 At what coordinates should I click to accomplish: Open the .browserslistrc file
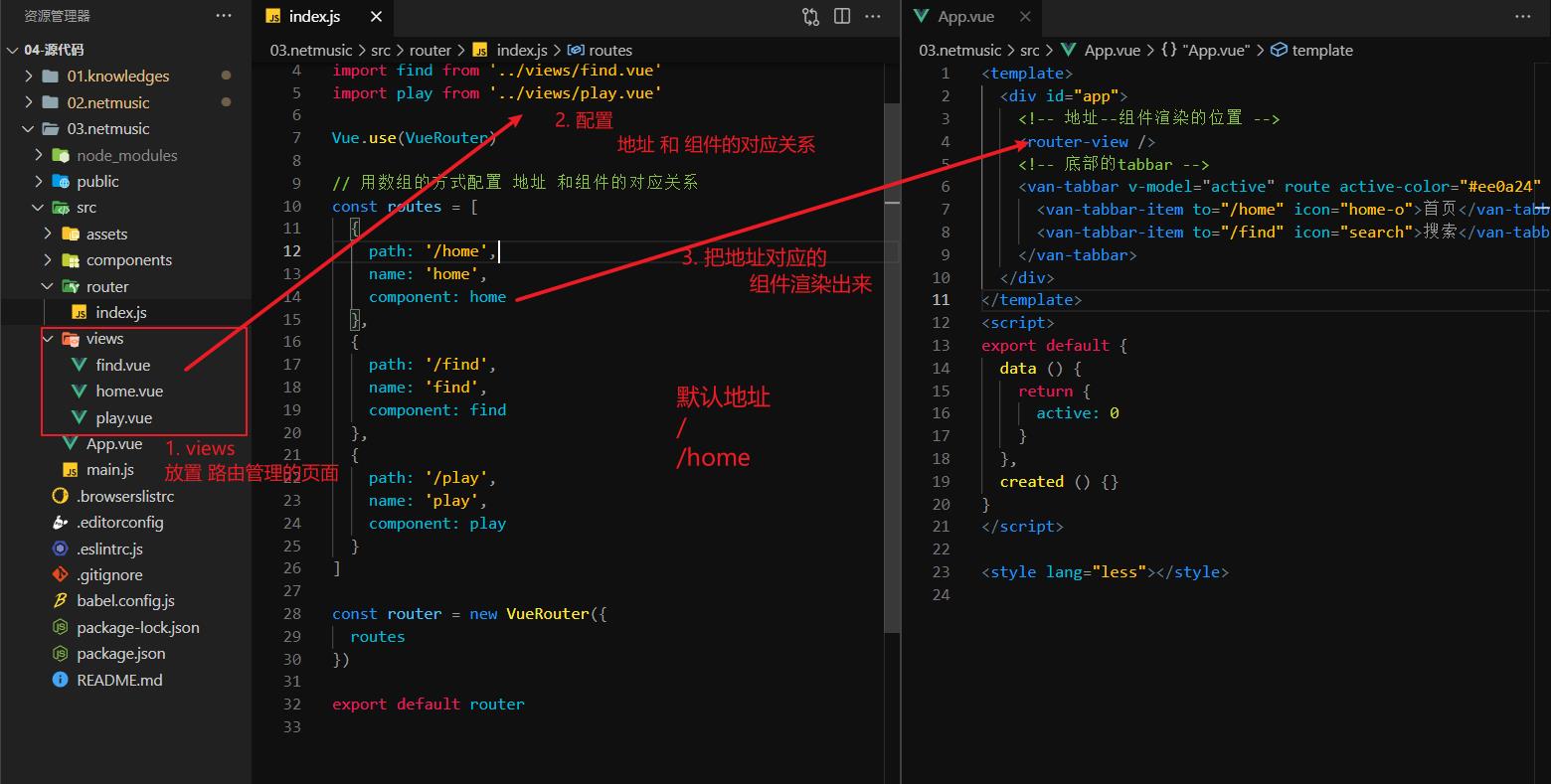[125, 496]
